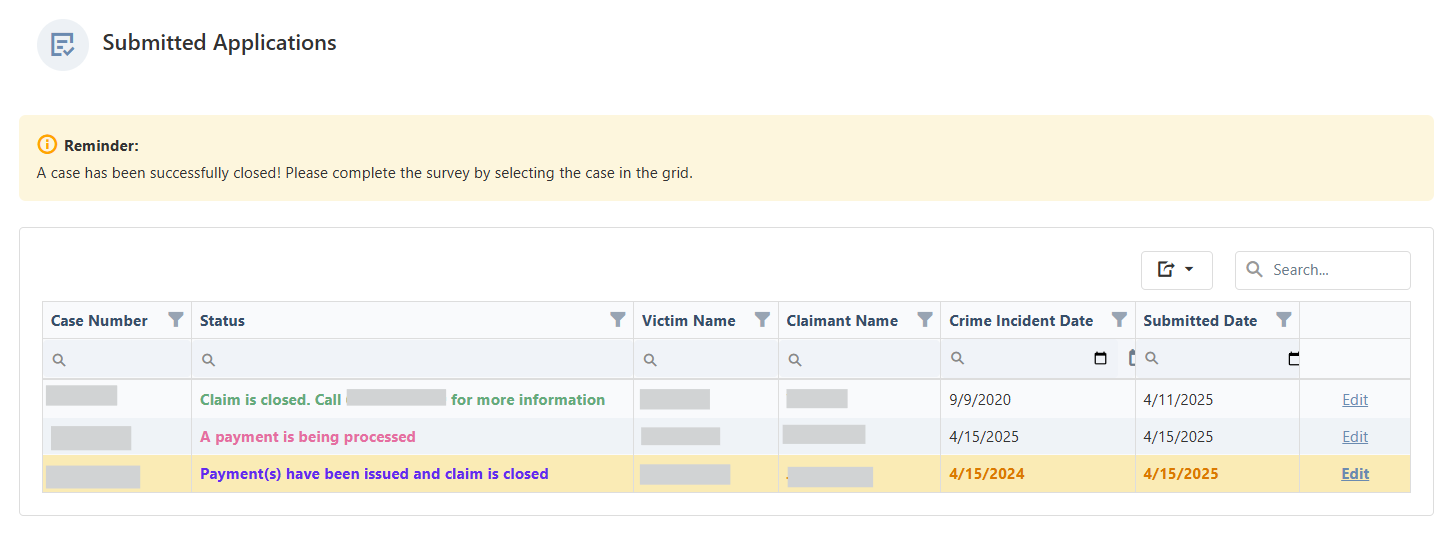Sort by Crime Incident Date header

[1021, 321]
